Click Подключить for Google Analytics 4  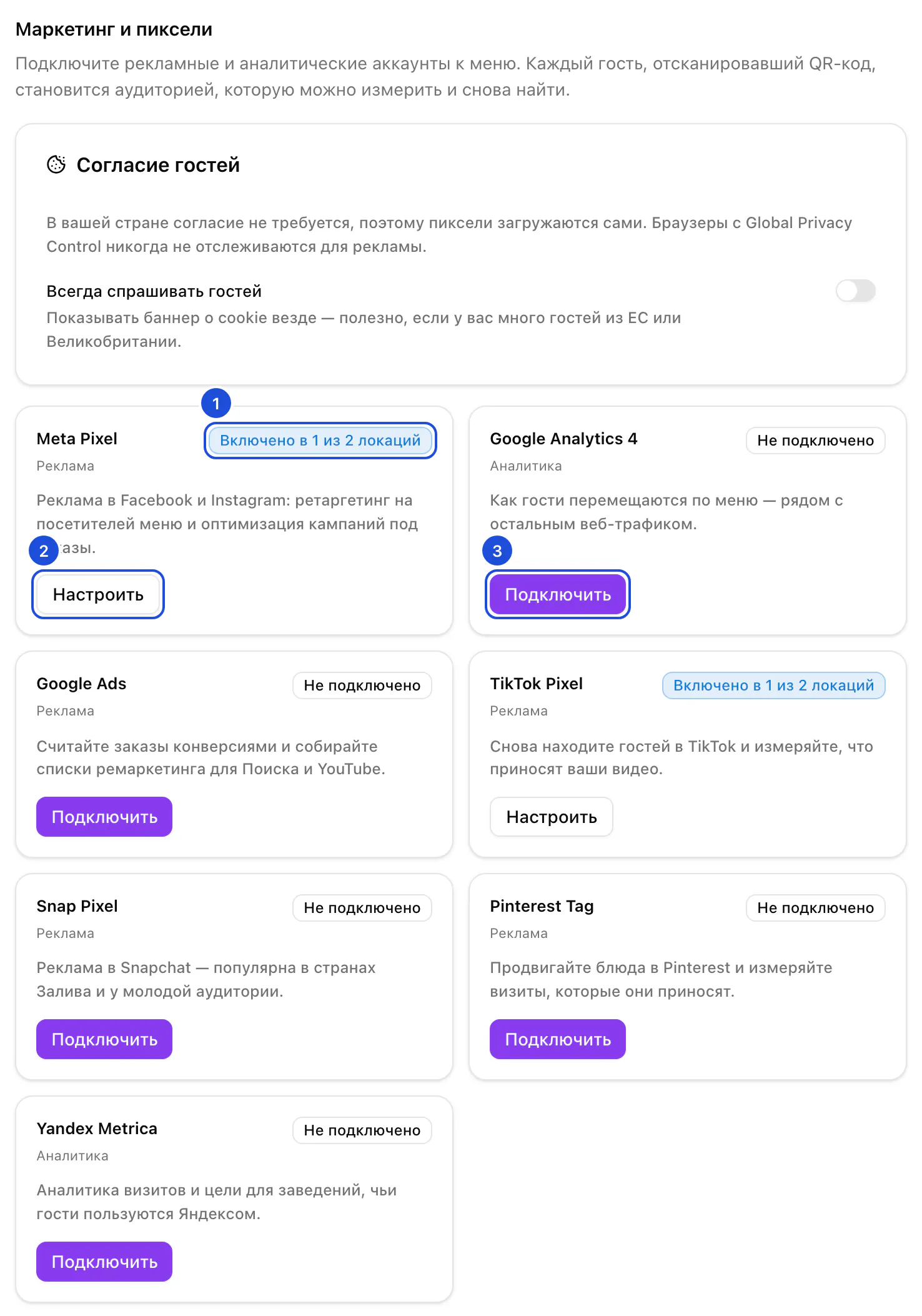pos(558,594)
